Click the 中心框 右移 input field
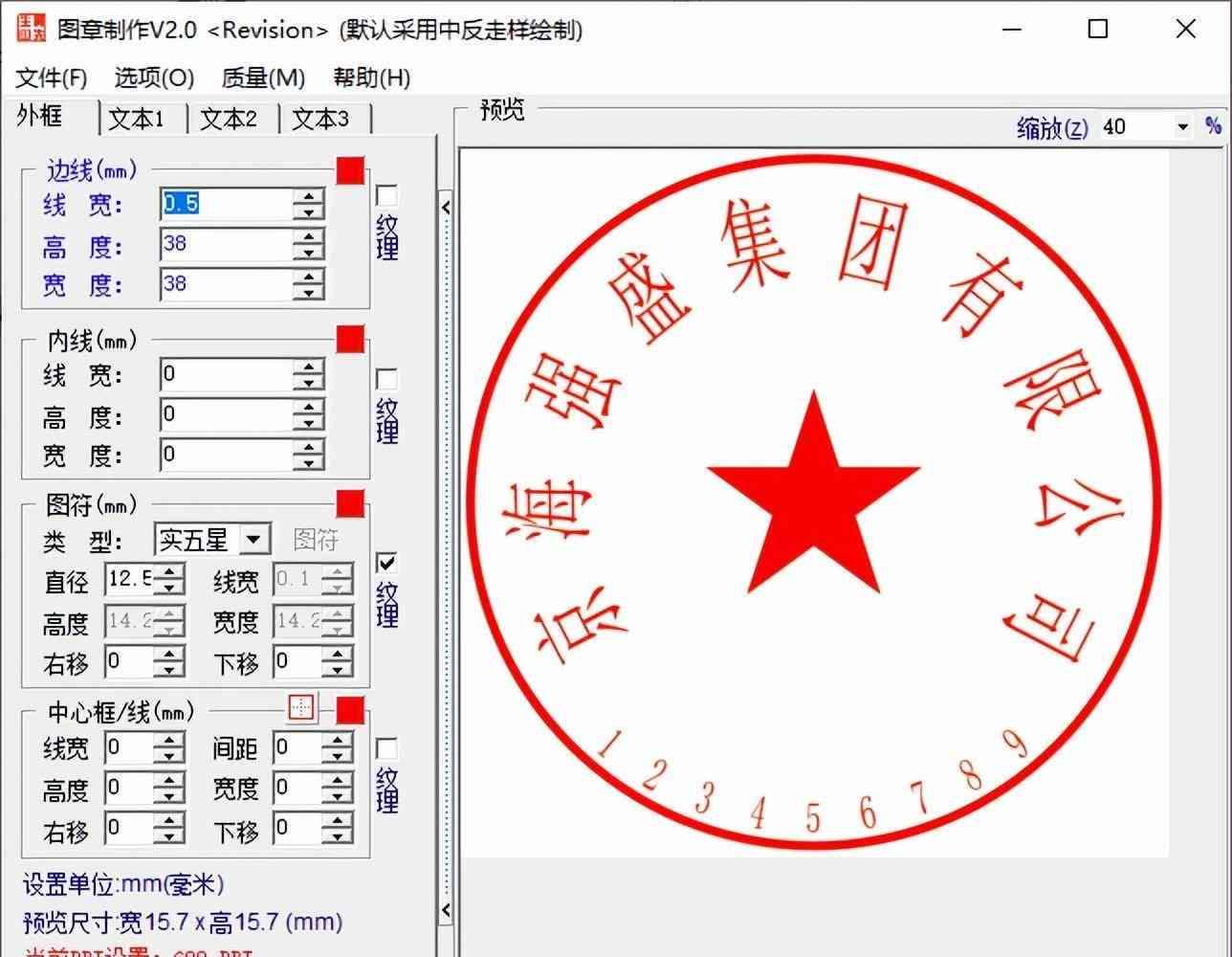This screenshot has width=1232, height=957. [129, 829]
